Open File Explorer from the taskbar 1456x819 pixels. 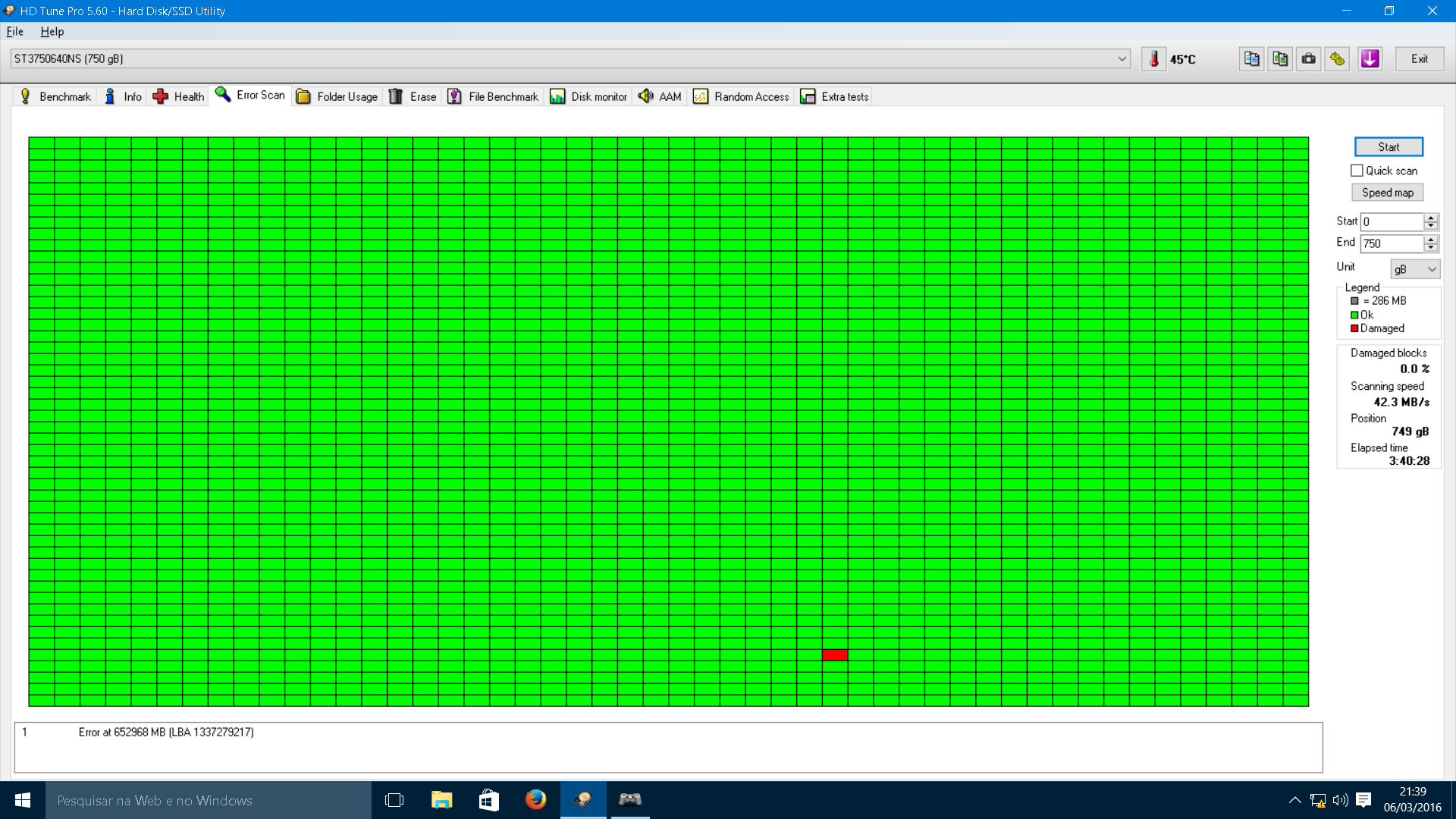441,800
